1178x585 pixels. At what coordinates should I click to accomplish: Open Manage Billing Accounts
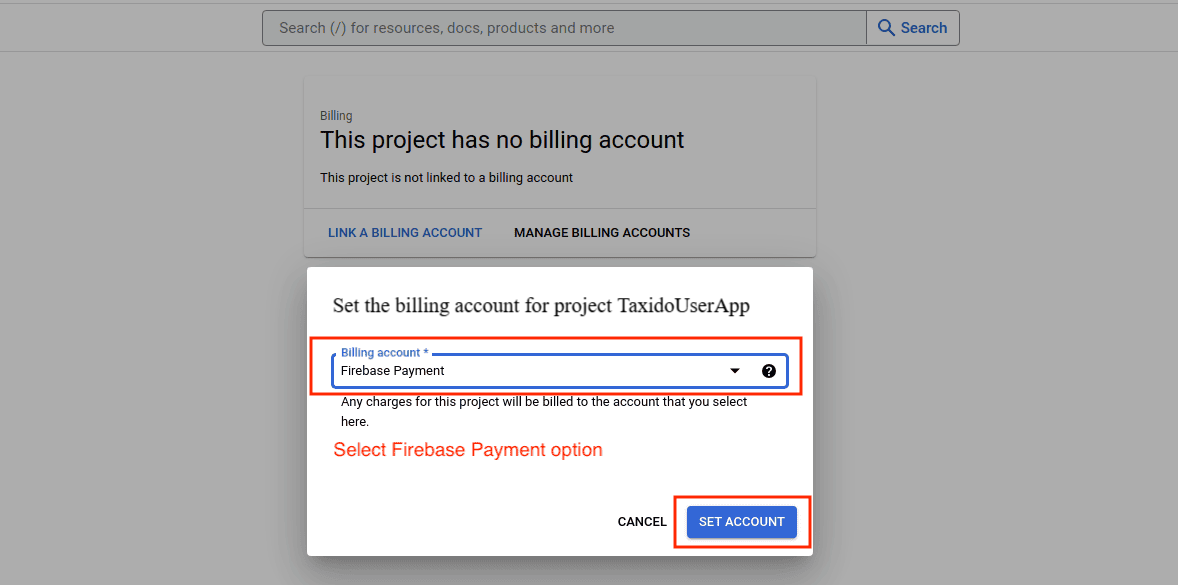(x=602, y=233)
